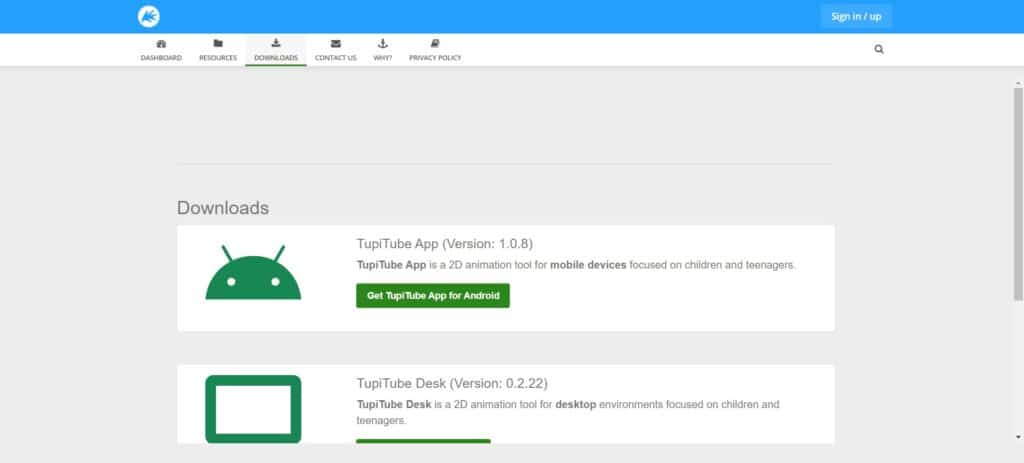The image size is (1024, 463).
Task: Click the green desktop monitor image
Action: tap(253, 409)
